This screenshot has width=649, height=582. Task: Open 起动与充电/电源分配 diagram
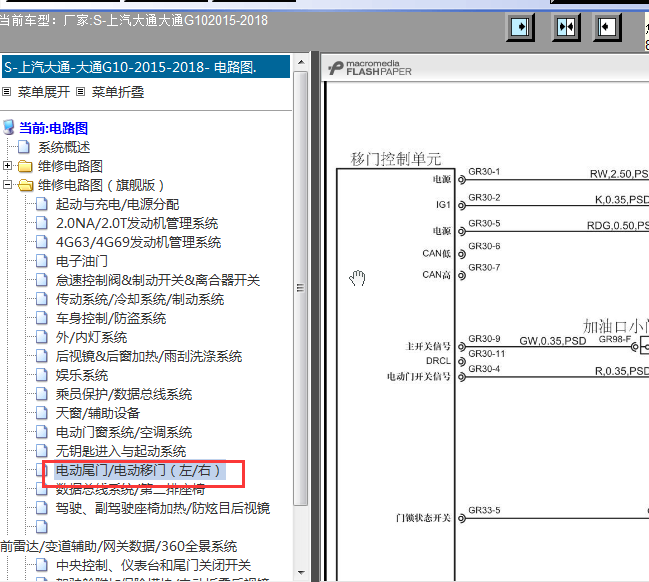coord(118,204)
